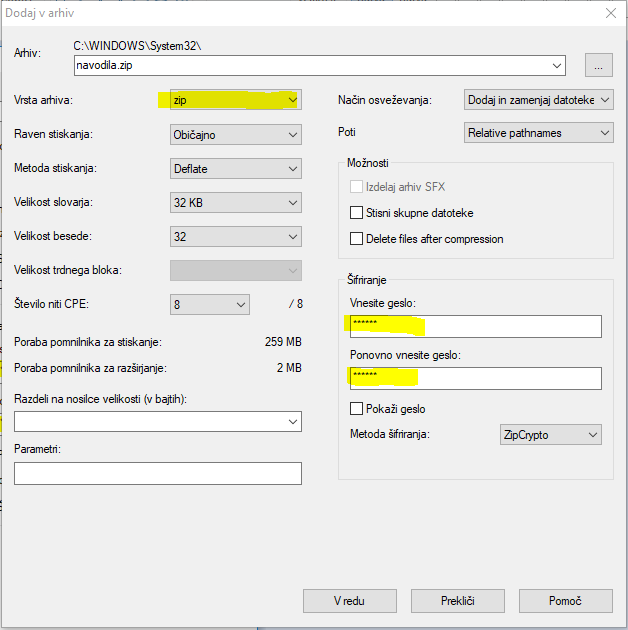
Task: Expand the Raven stiskanja dropdown
Action: [235, 135]
